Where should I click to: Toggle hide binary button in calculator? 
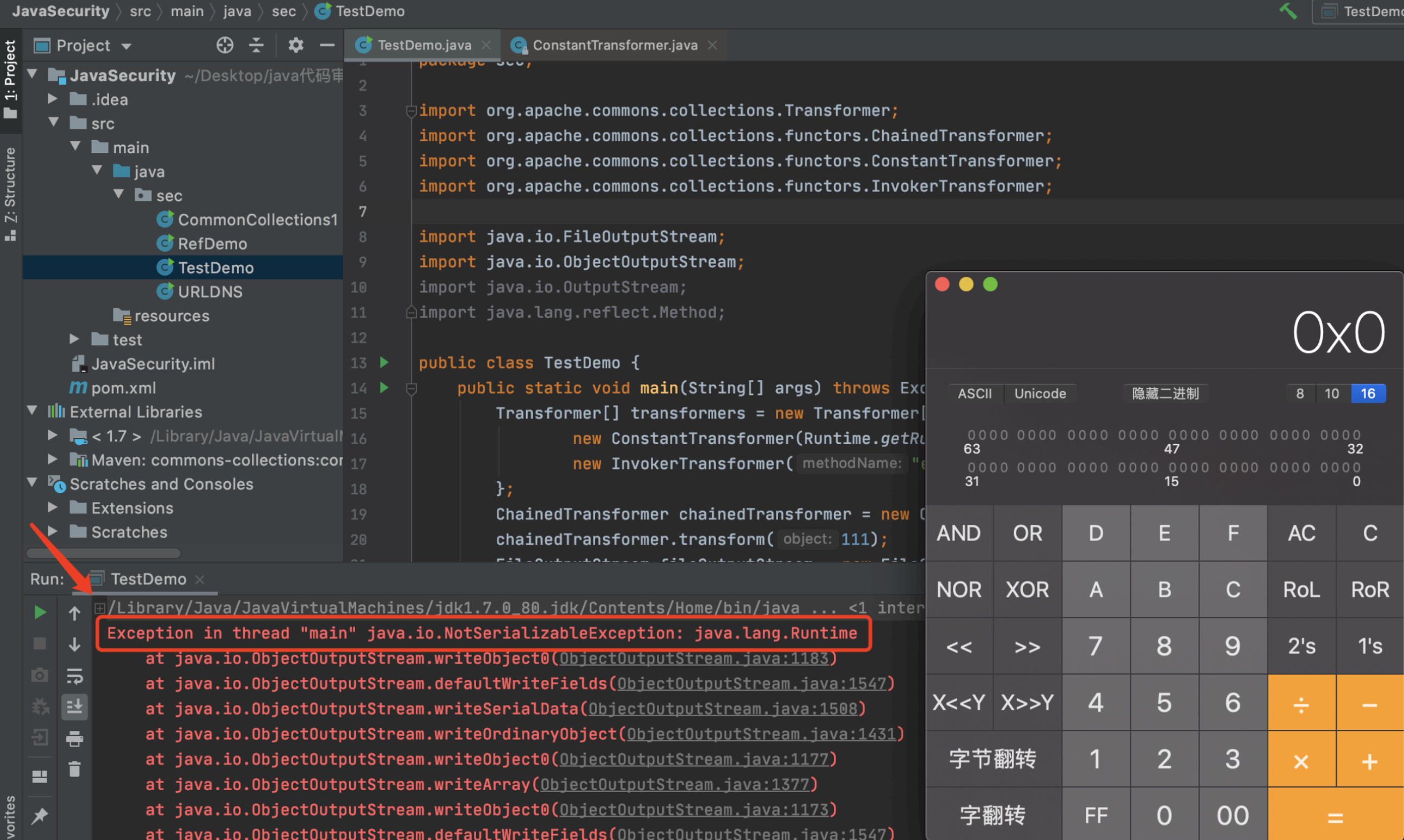(x=1165, y=393)
